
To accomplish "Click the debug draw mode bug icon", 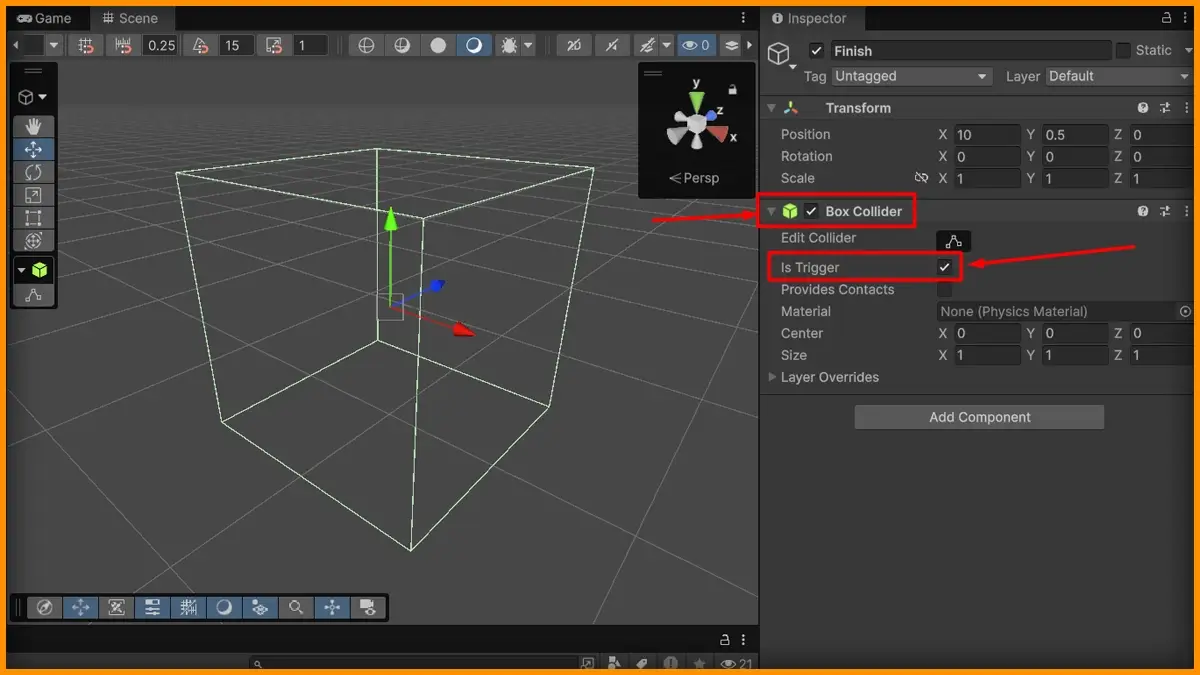I will coord(508,45).
